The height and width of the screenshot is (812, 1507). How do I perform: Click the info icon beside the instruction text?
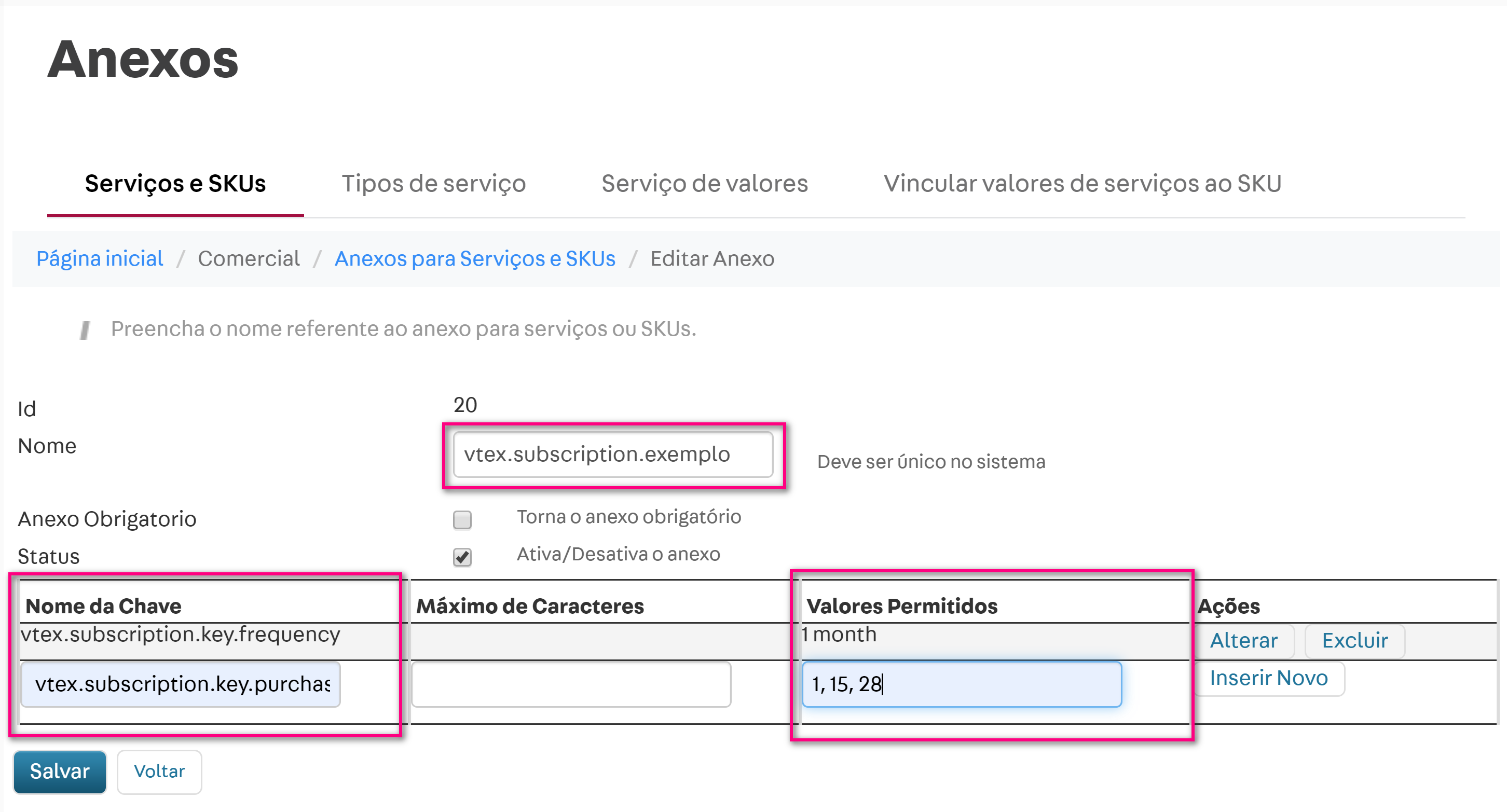pos(86,331)
